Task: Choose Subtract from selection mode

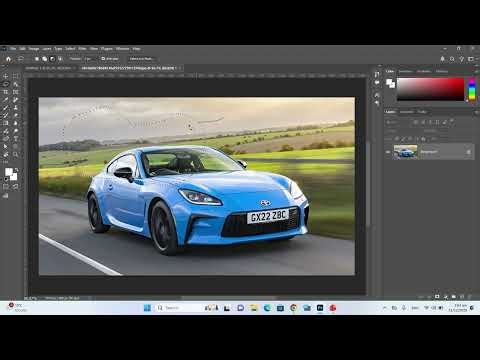Action: [x=52, y=59]
